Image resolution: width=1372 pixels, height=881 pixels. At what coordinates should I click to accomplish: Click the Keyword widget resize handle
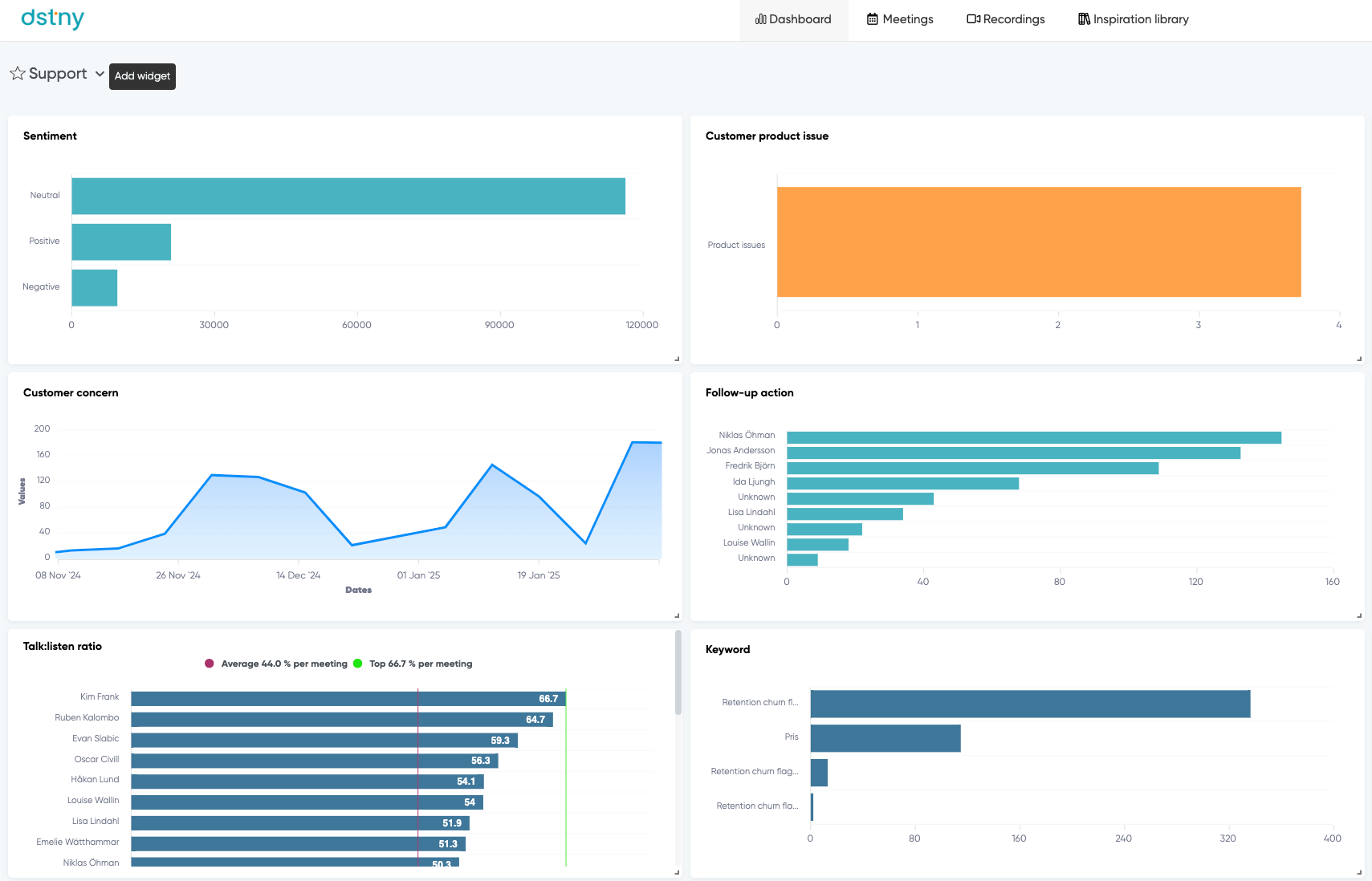[1359, 872]
